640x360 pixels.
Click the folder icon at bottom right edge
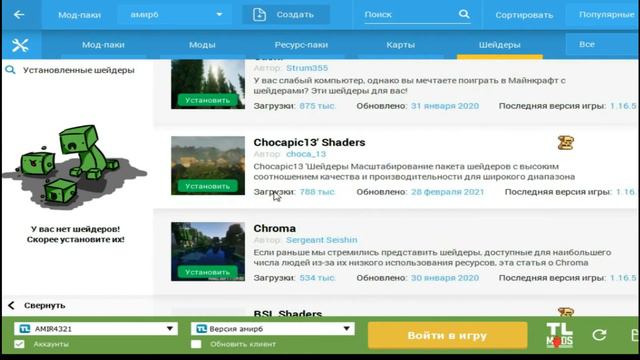(x=635, y=335)
